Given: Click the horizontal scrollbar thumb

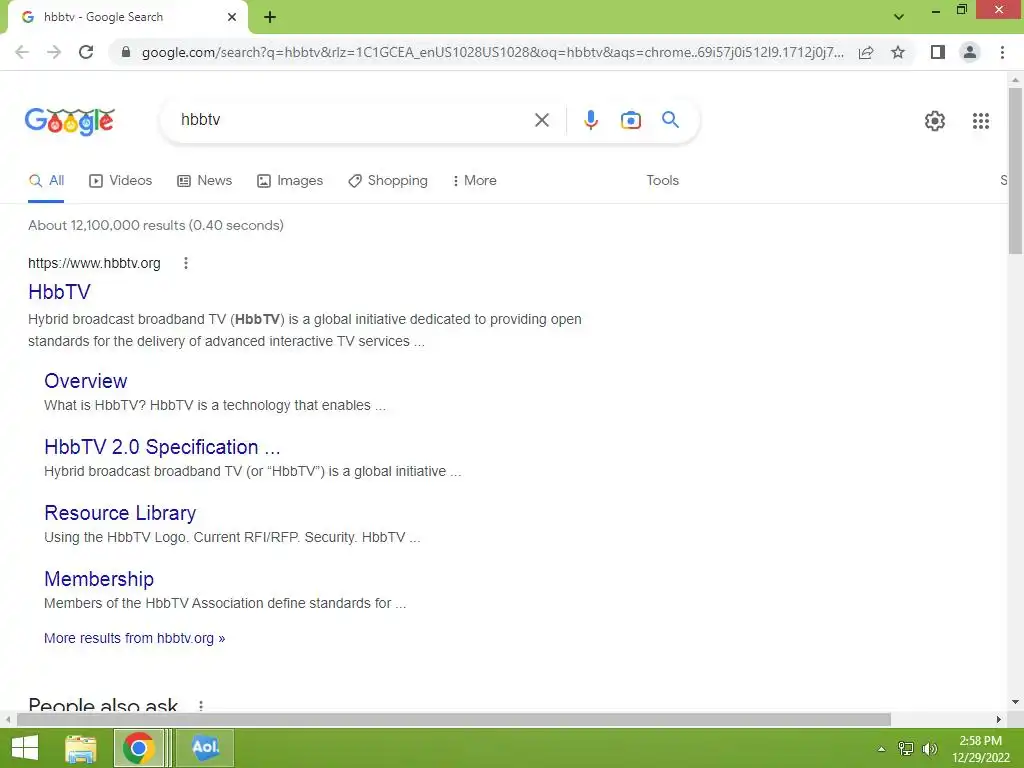Looking at the screenshot, I should [x=453, y=719].
